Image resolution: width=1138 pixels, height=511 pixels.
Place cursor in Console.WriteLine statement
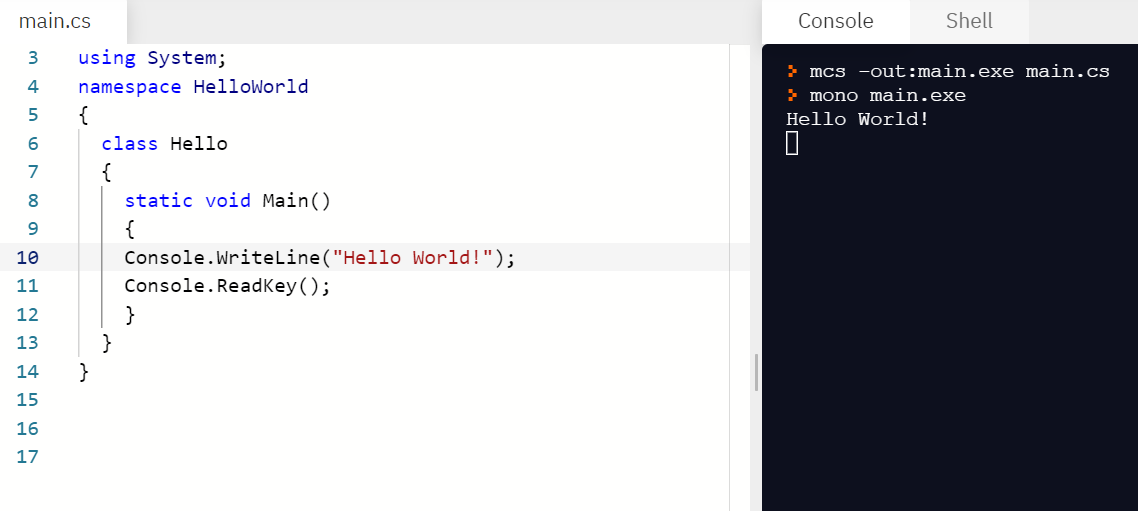tap(319, 258)
